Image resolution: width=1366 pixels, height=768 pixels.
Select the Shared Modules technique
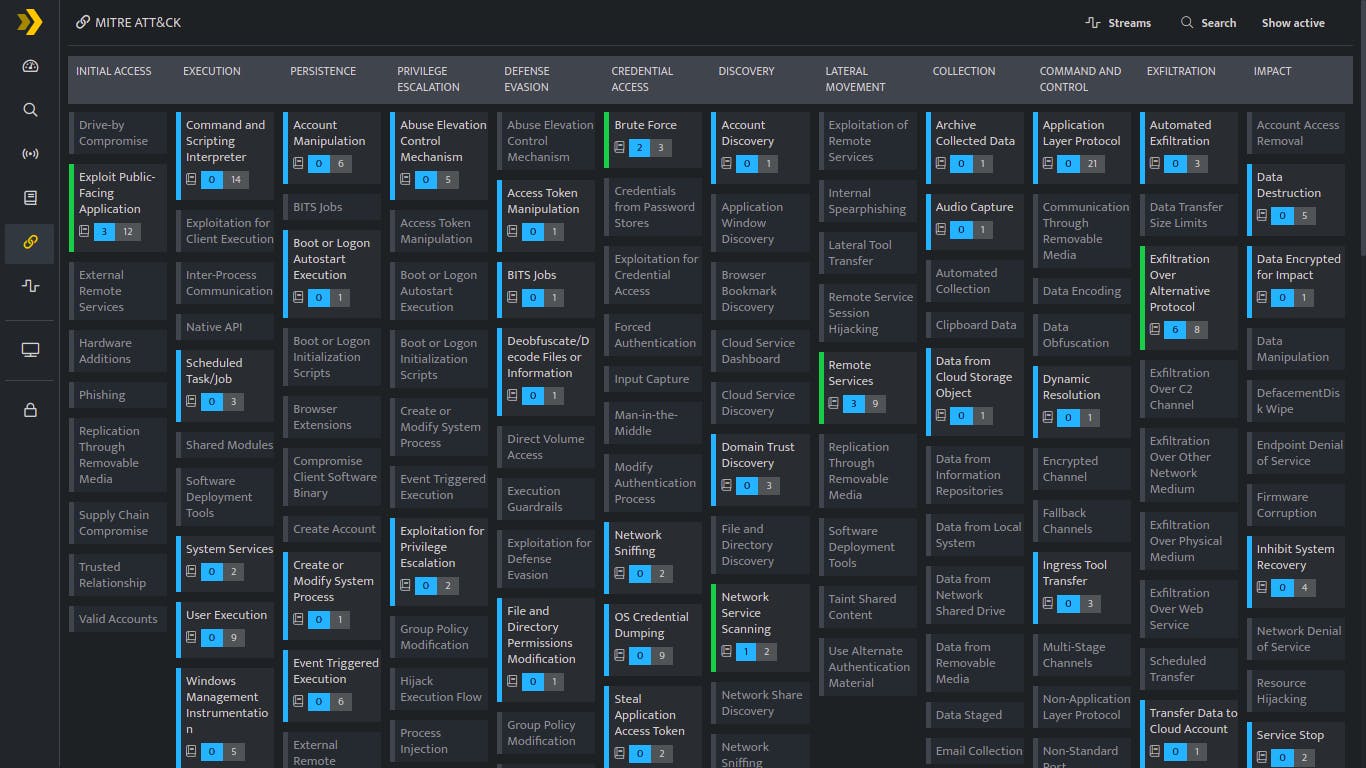click(225, 445)
